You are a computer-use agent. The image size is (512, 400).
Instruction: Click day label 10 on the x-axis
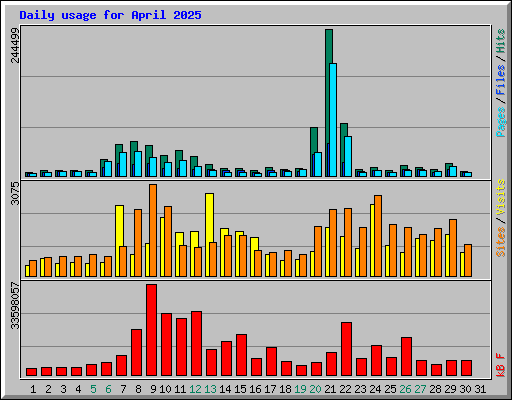[x=165, y=389]
